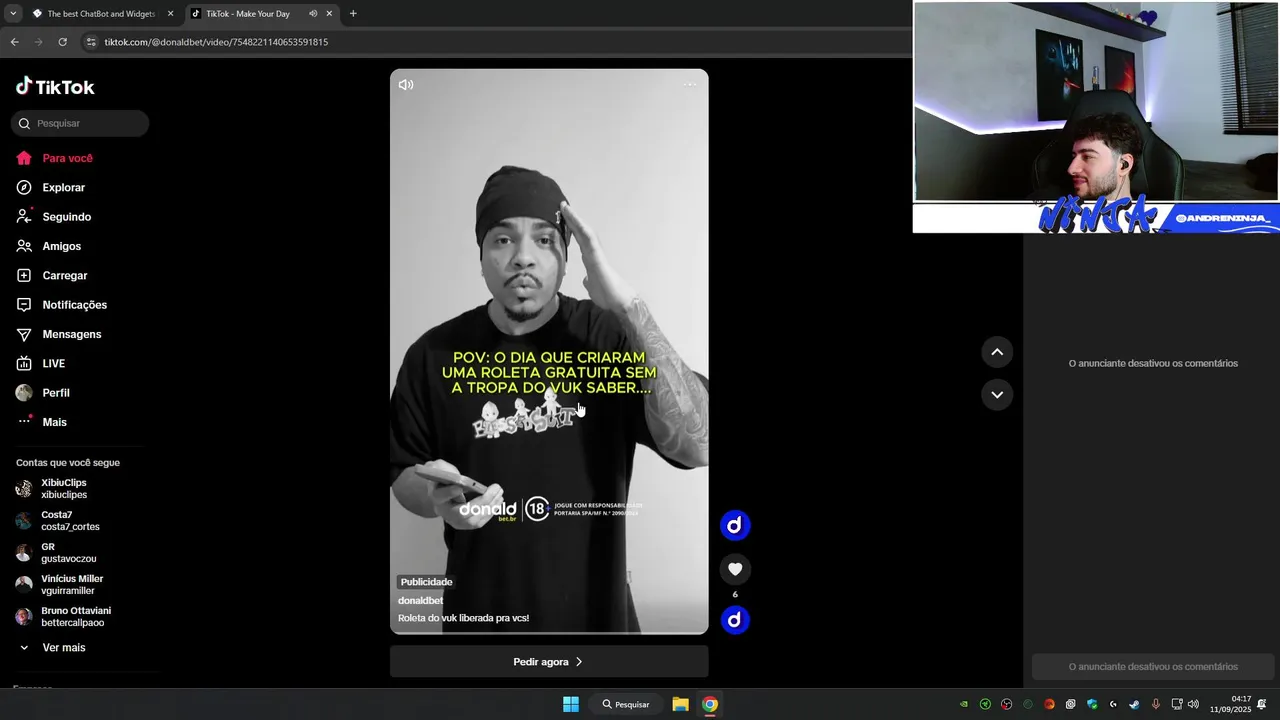
Task: Mute the TikTok tab audio icon
Action: [x=313, y=14]
